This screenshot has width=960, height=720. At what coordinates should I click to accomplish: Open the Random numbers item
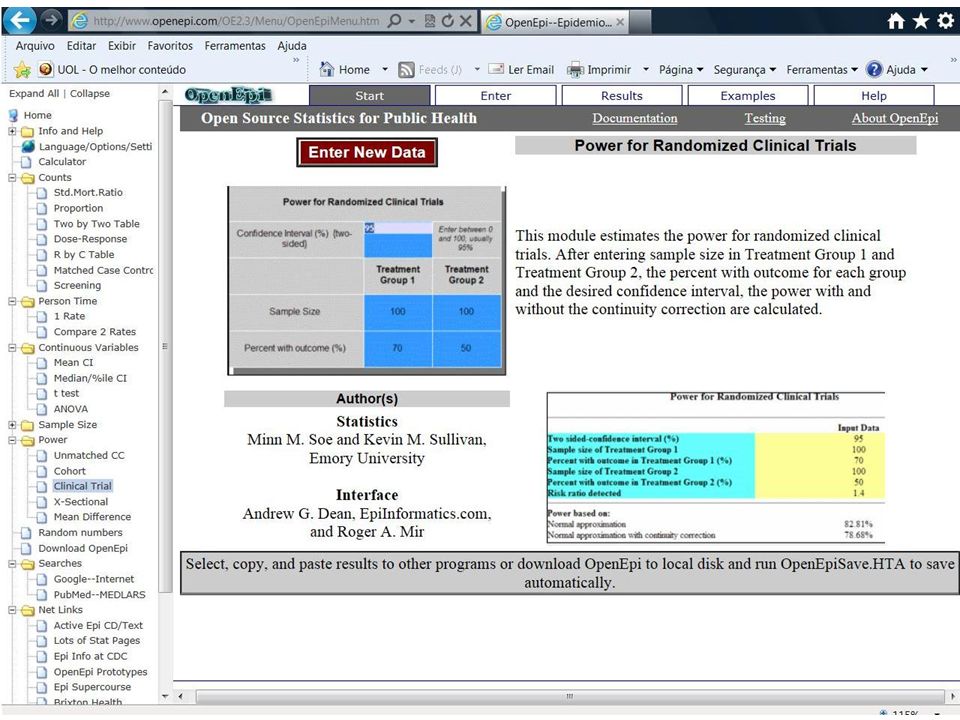[x=80, y=533]
